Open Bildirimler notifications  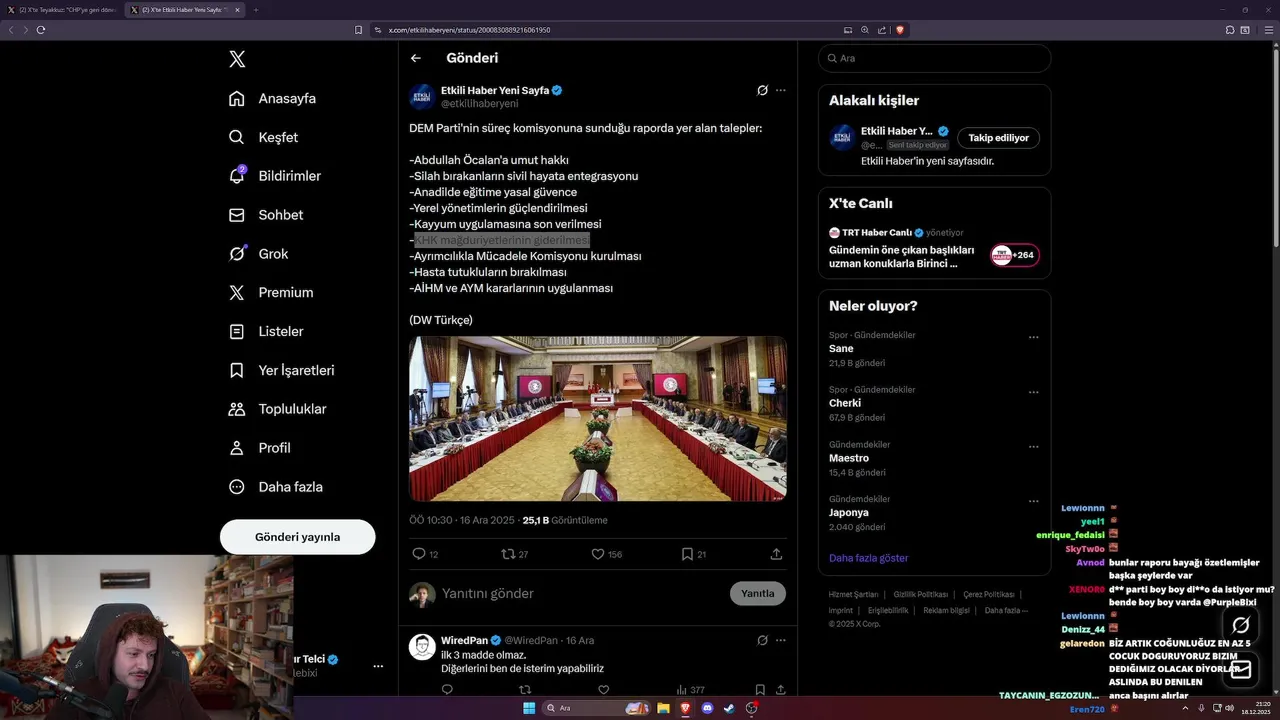(275, 176)
